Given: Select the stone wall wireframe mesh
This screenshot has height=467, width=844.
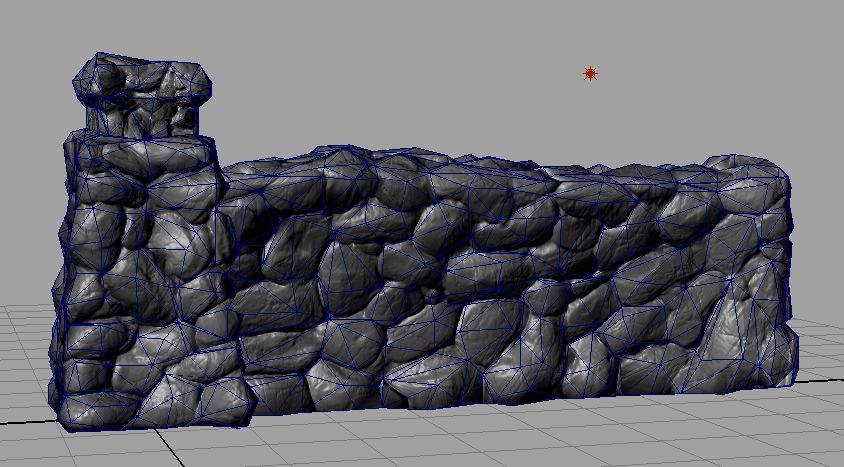Looking at the screenshot, I should click(x=423, y=242).
